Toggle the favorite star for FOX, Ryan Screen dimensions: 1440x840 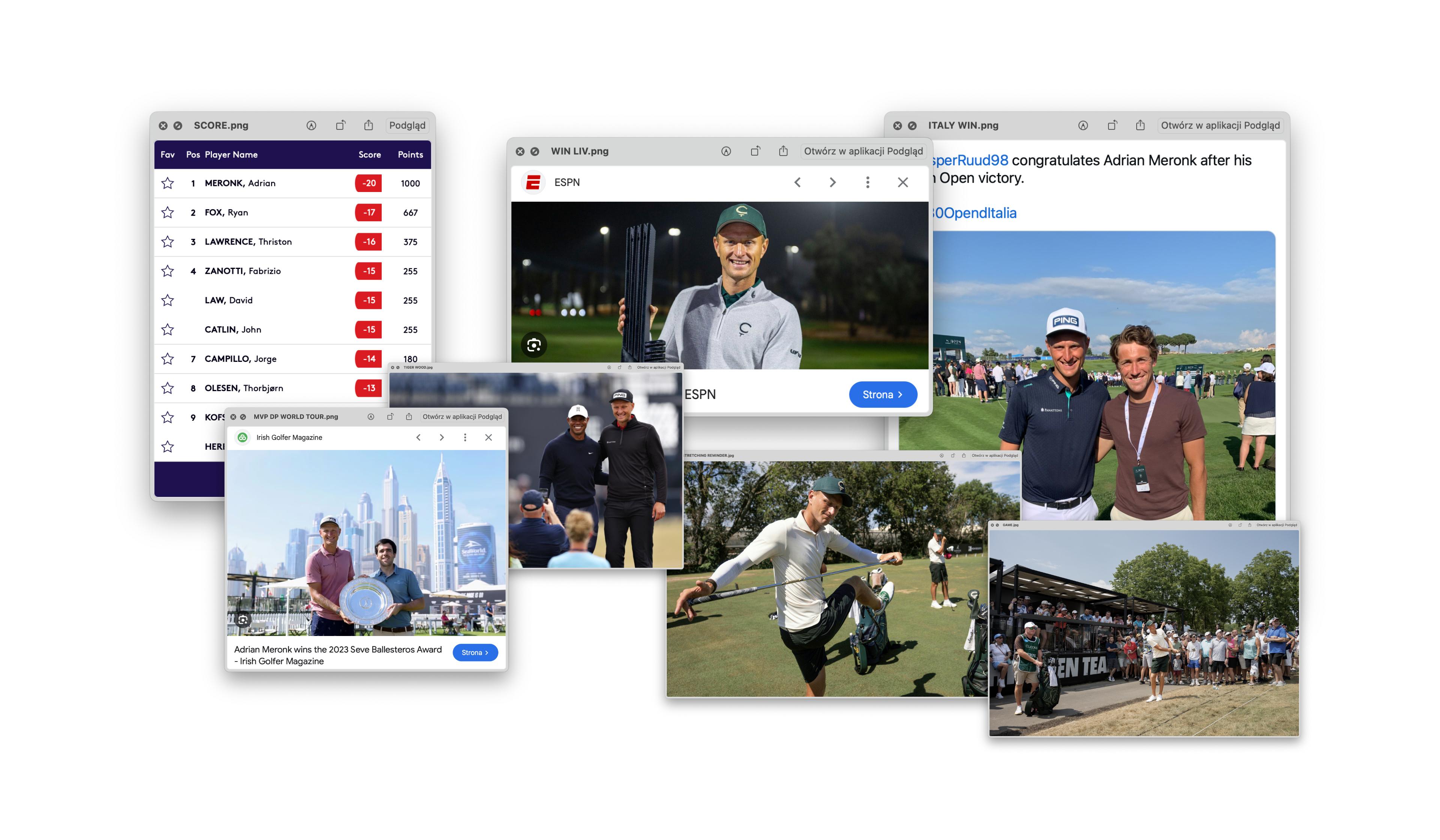167,213
